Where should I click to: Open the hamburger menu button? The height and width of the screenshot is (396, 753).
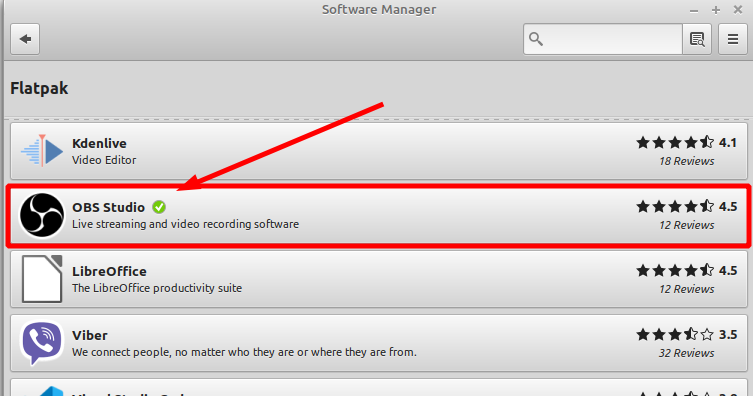point(732,39)
